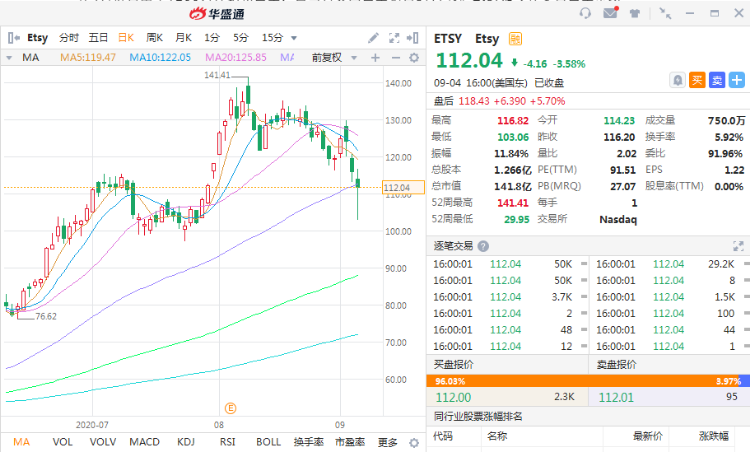This screenshot has width=750, height=452.
Task: Set a price alert bell
Action: (677, 80)
